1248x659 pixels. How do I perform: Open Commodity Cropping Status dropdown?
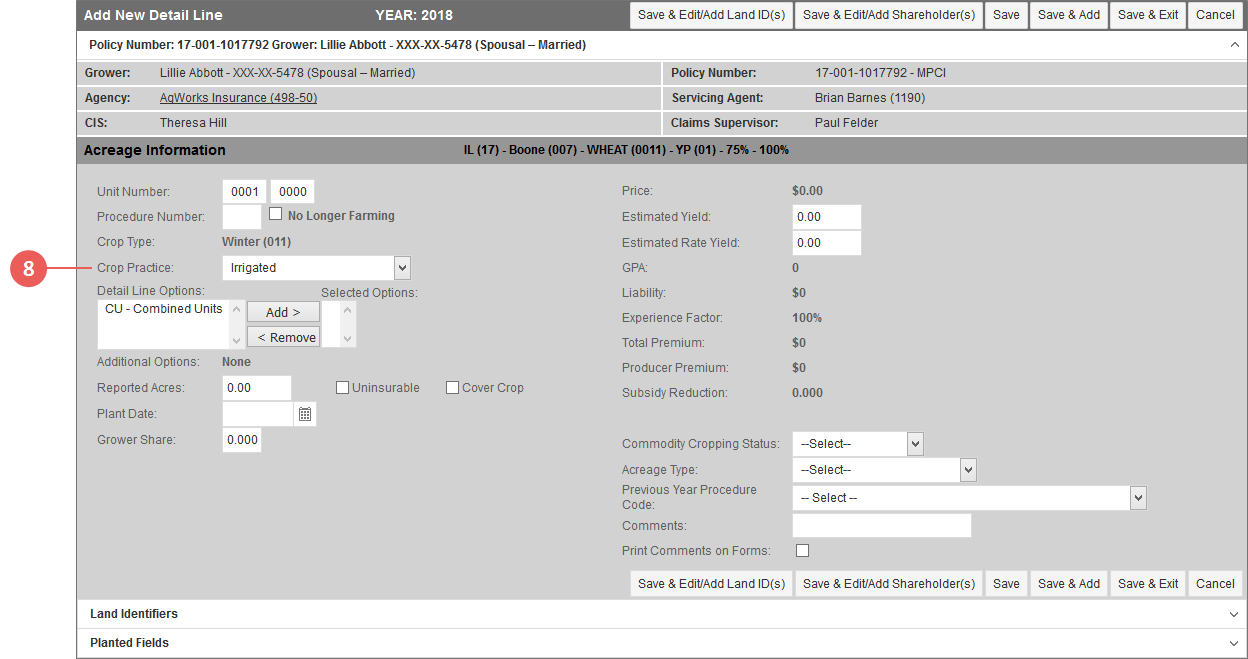click(858, 444)
